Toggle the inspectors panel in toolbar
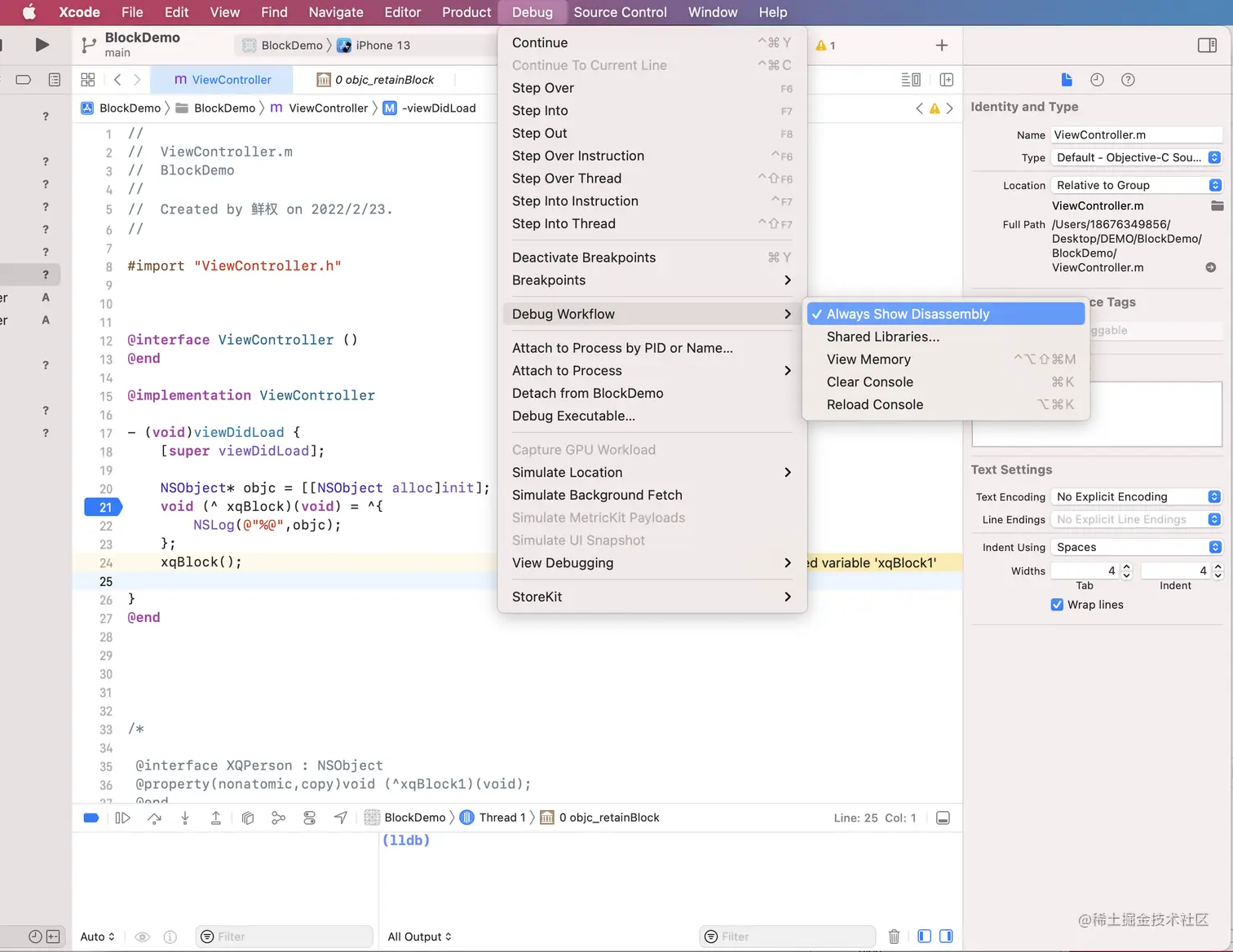1233x952 pixels. click(1208, 45)
